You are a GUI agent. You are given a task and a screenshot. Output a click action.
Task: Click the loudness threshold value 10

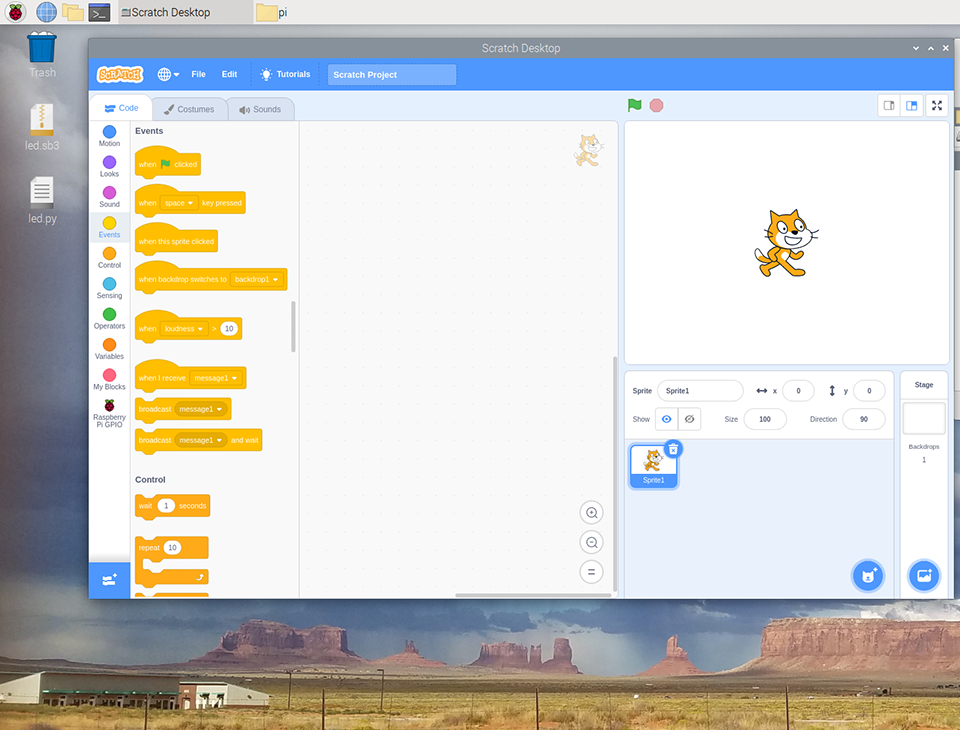click(x=229, y=329)
